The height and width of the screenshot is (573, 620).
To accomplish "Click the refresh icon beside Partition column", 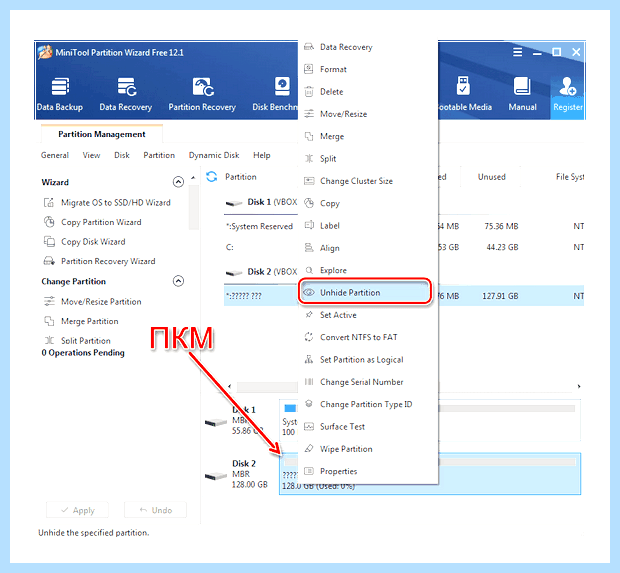I will pyautogui.click(x=212, y=177).
